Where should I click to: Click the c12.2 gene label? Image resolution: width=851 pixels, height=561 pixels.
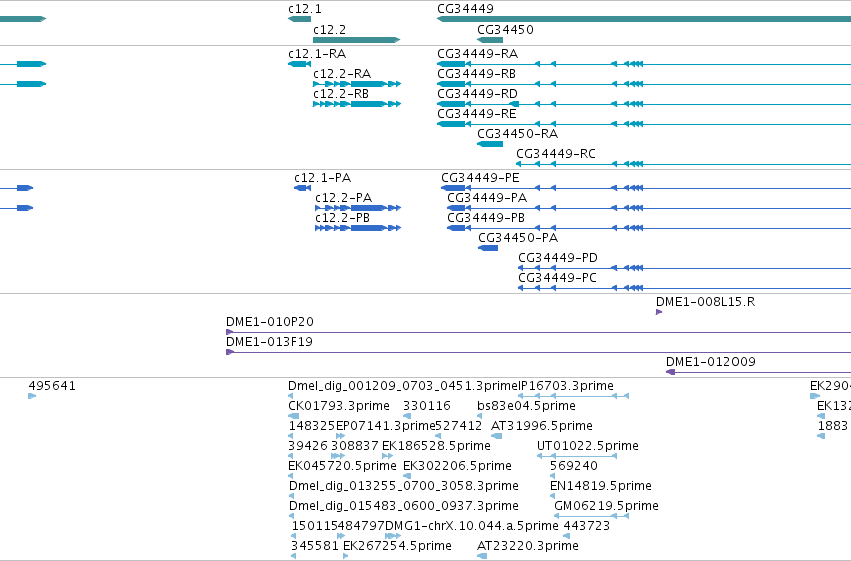pyautogui.click(x=329, y=29)
